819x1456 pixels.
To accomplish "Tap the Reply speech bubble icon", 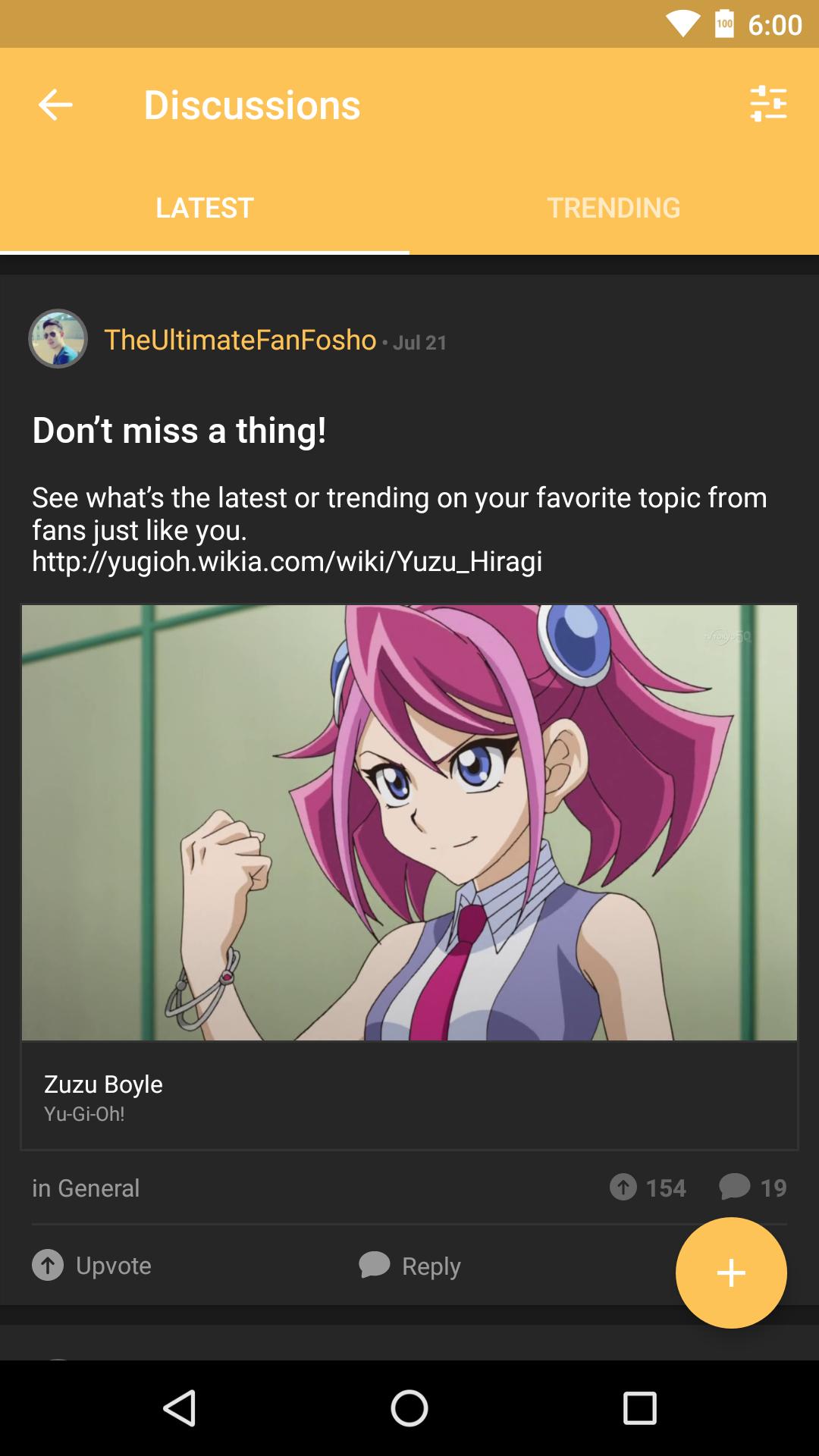I will [x=373, y=1265].
